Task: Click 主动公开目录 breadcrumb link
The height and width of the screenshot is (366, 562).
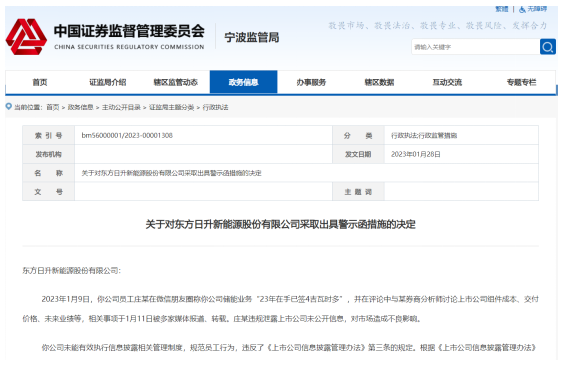Action: tap(121, 107)
